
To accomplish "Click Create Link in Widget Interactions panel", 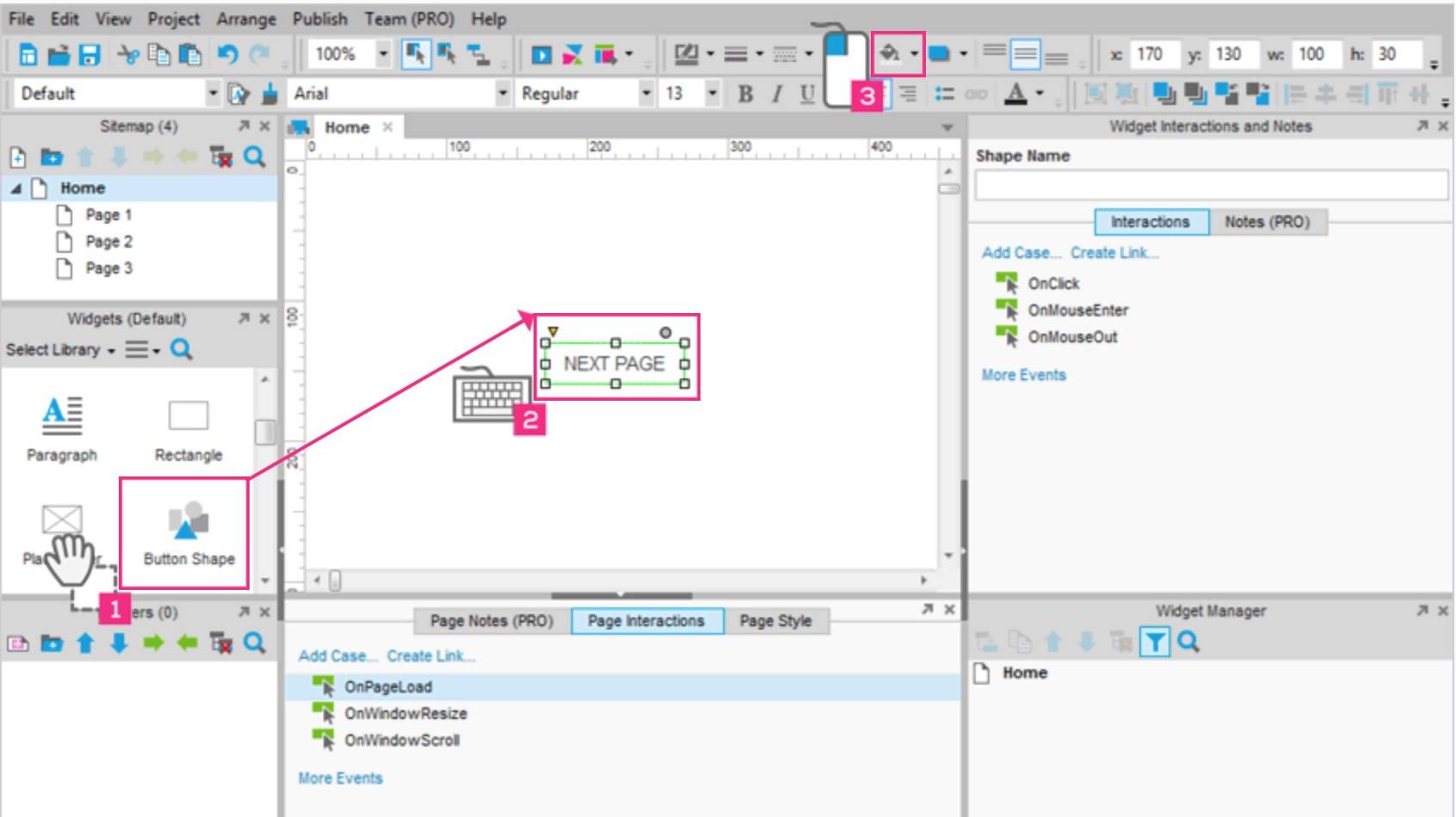I will coord(1114,253).
